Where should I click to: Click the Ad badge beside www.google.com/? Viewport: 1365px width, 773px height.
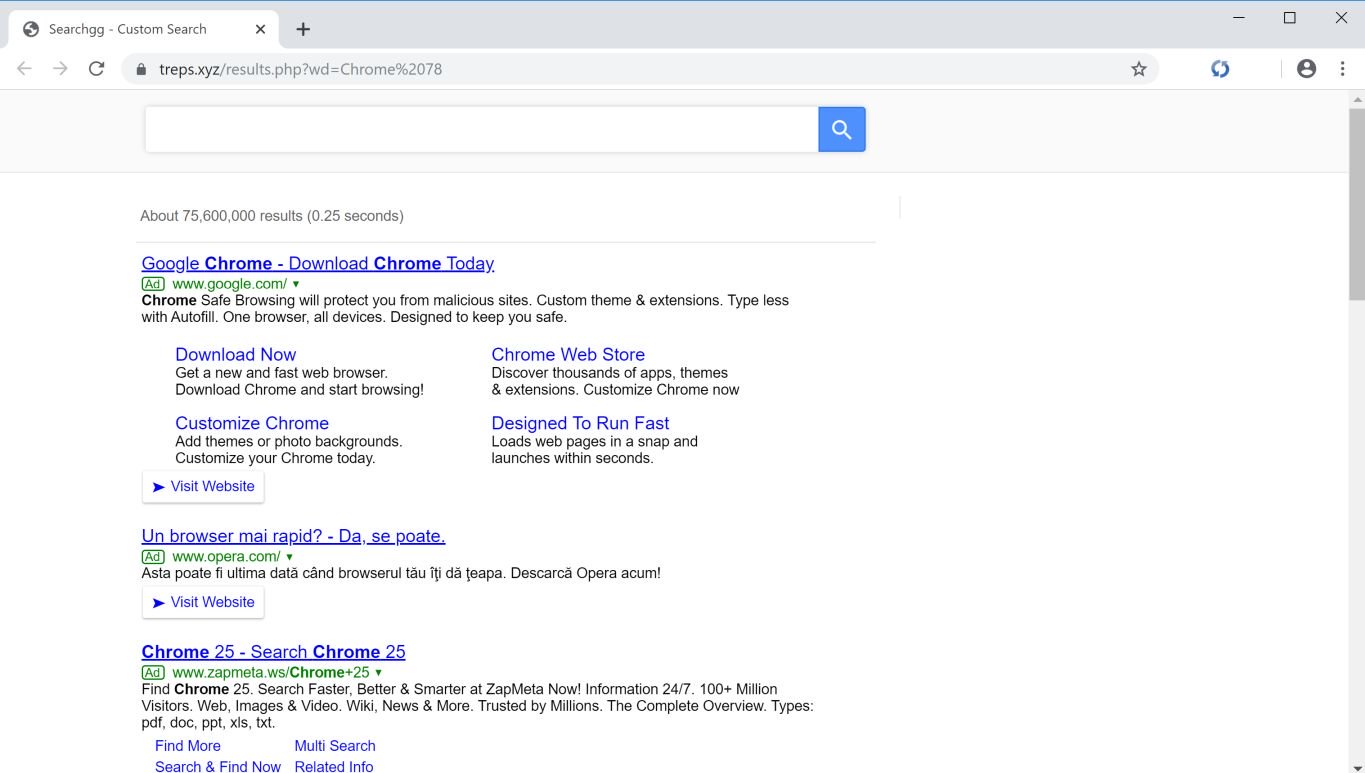tap(153, 284)
